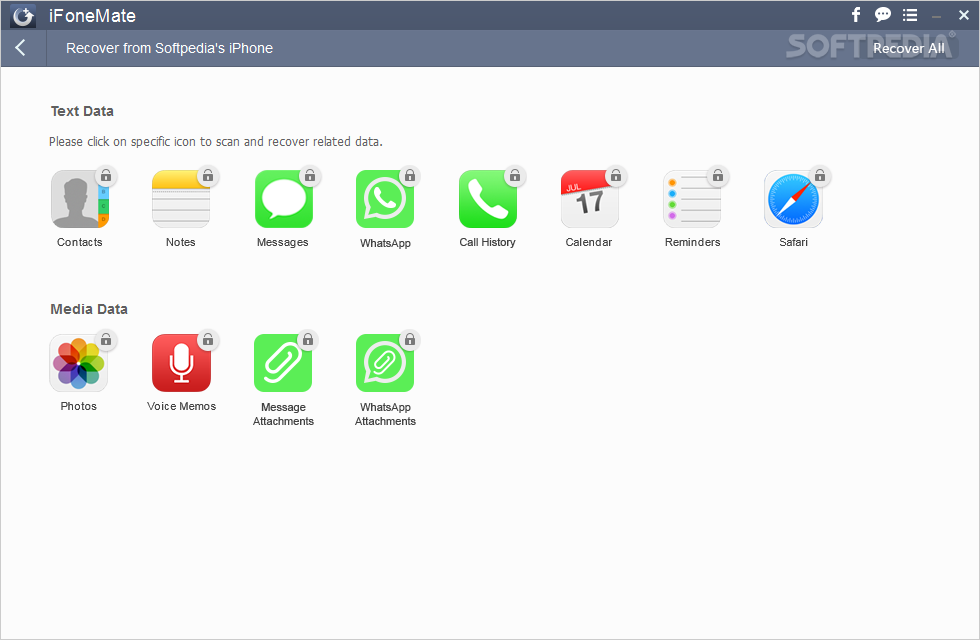Screen dimensions: 980x640
Task: Click the lock badge on Contacts
Action: coord(106,176)
